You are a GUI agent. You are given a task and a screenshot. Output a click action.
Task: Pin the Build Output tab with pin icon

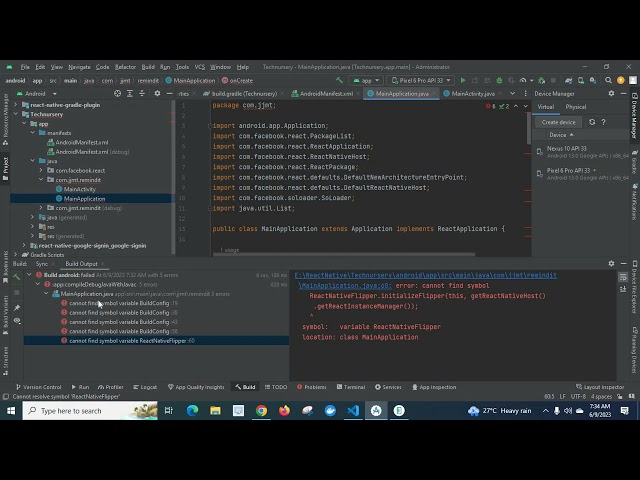[17, 307]
